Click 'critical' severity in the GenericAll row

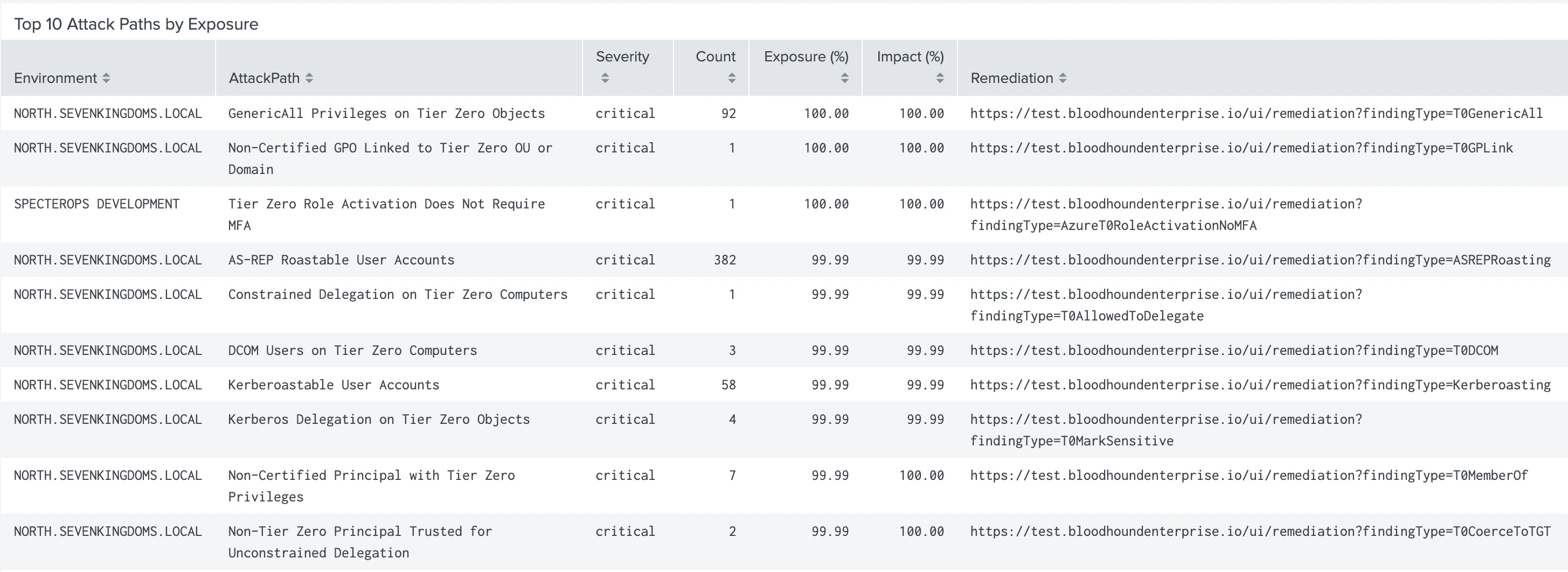[x=625, y=113]
